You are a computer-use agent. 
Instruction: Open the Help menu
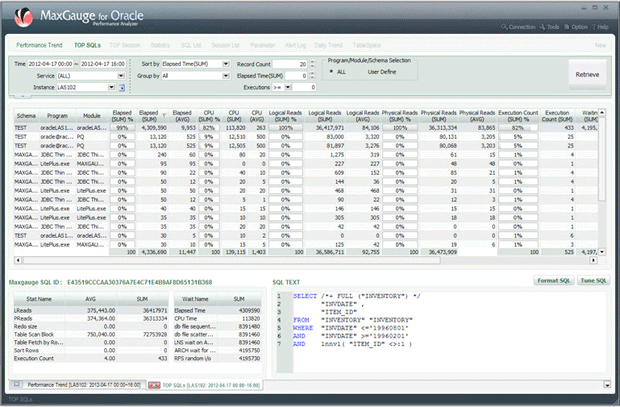pos(600,27)
